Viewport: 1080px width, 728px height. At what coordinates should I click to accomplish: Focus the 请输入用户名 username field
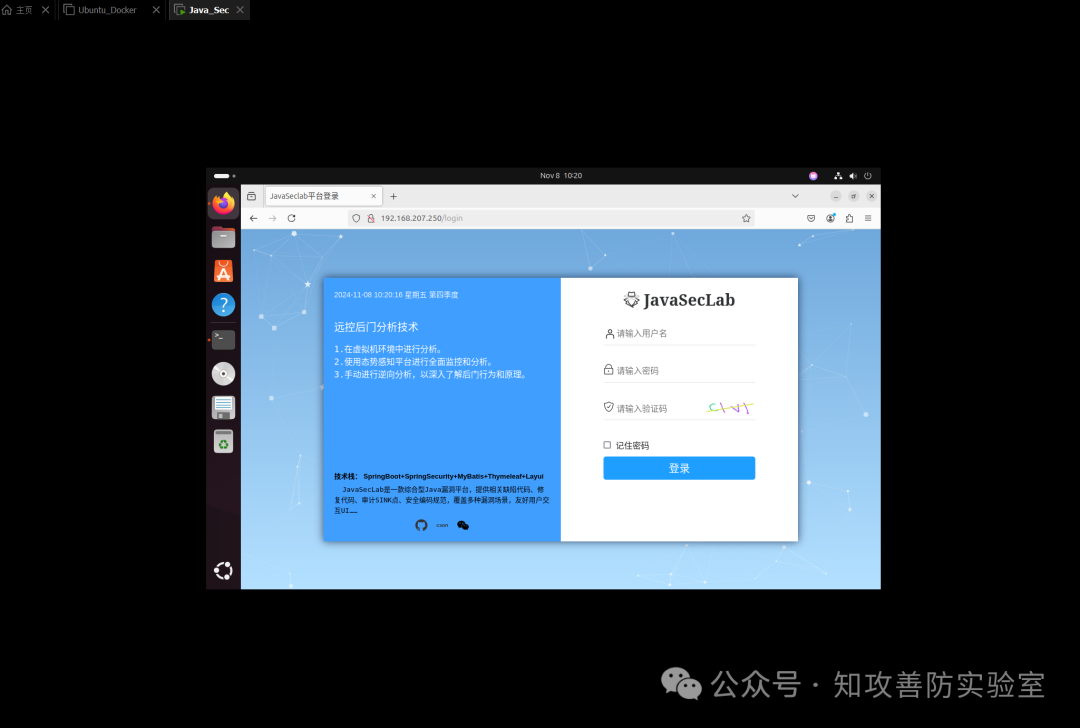click(679, 333)
